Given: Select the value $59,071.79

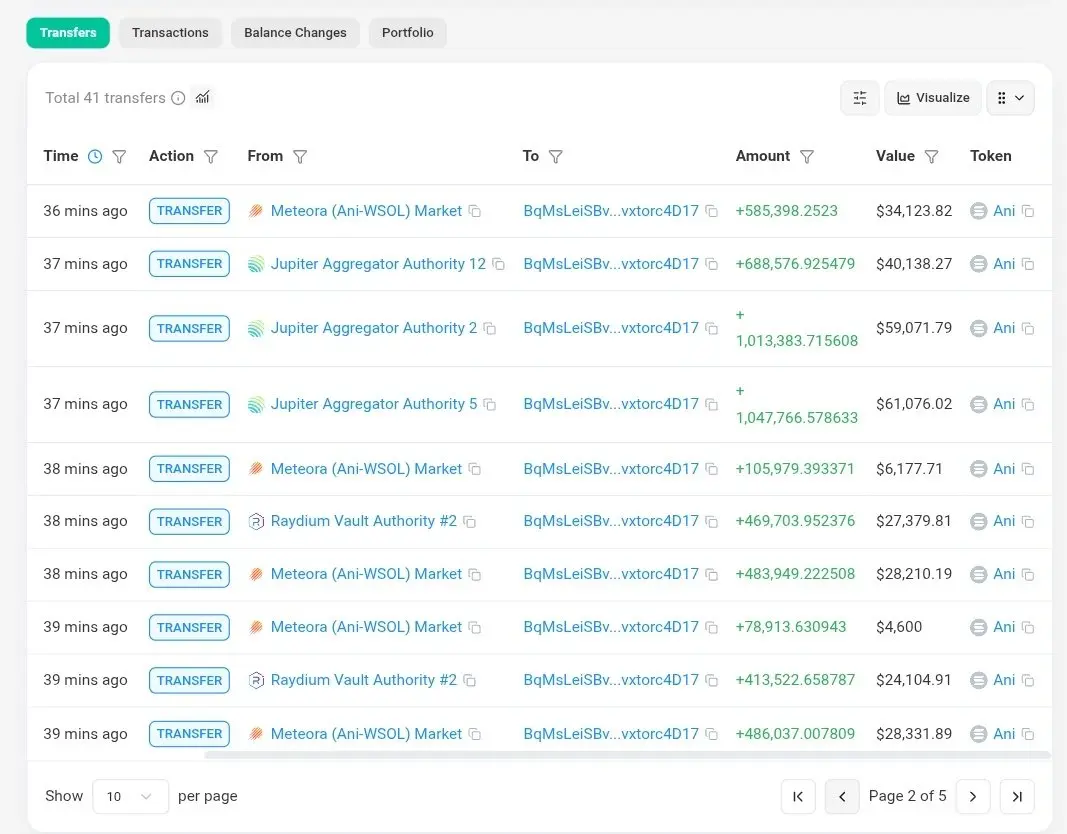Looking at the screenshot, I should tap(914, 328).
